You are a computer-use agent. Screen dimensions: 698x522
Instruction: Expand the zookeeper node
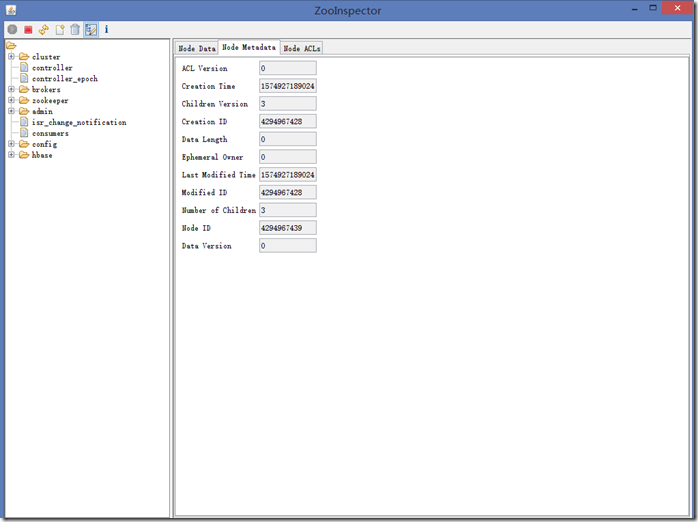[x=11, y=101]
